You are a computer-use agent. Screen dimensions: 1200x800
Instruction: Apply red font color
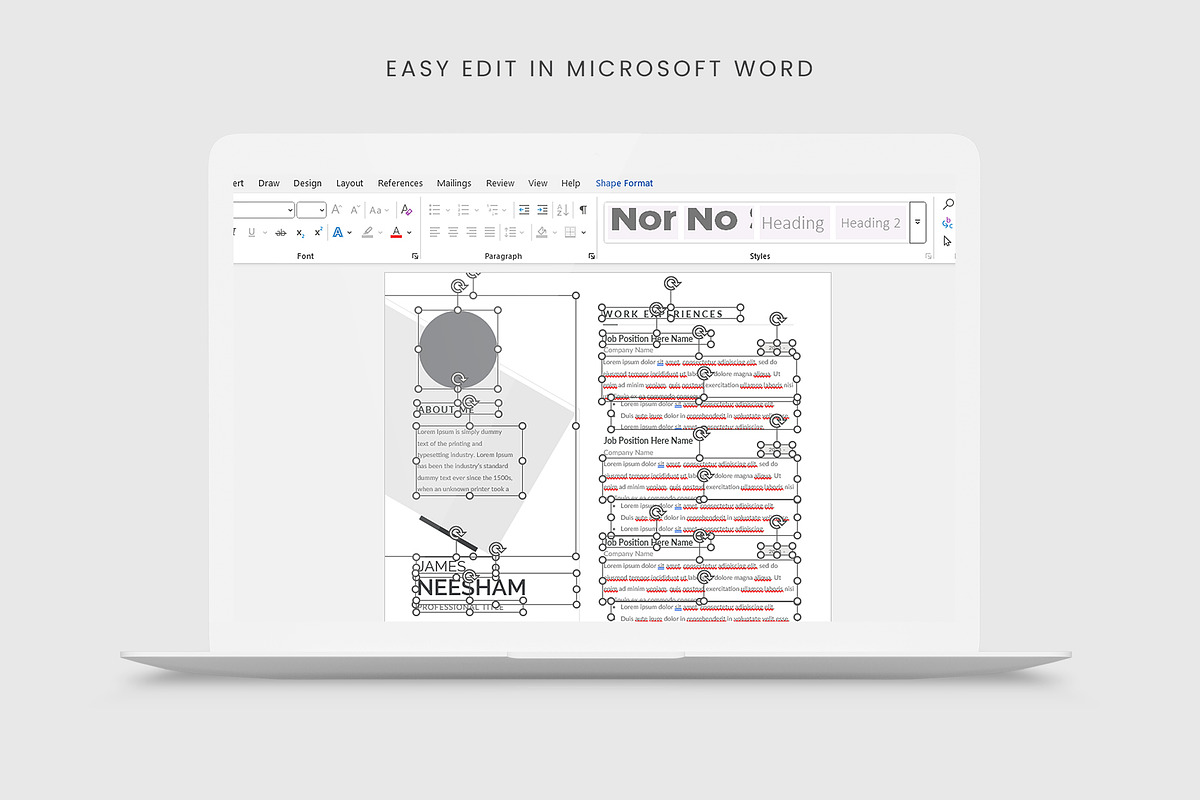click(x=396, y=232)
